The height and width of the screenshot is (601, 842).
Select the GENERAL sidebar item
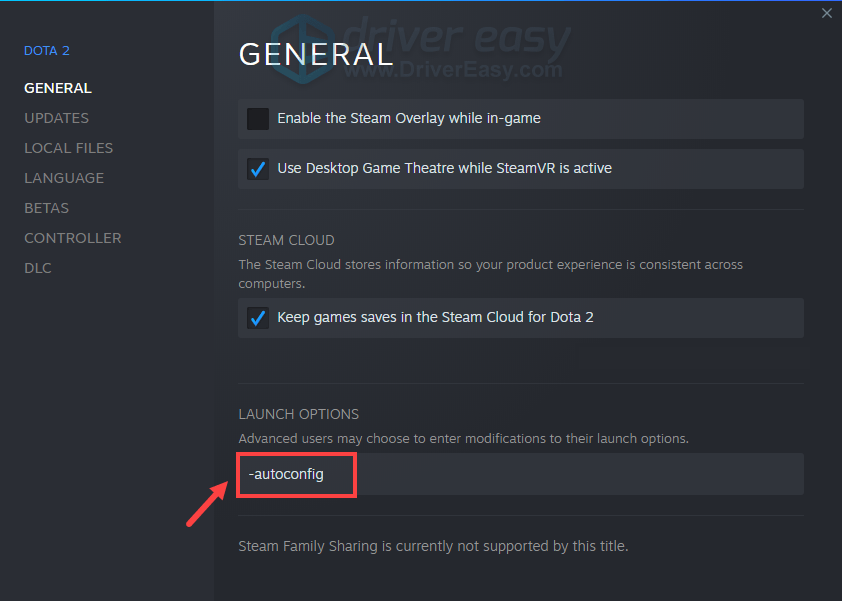(x=58, y=88)
